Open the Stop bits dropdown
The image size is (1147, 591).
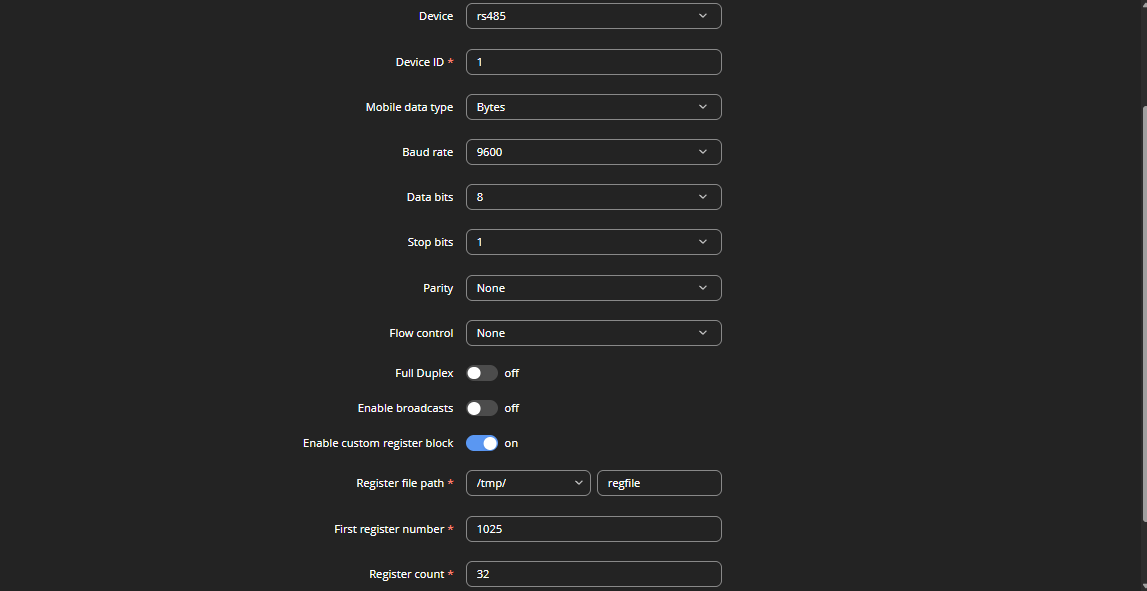click(x=593, y=242)
